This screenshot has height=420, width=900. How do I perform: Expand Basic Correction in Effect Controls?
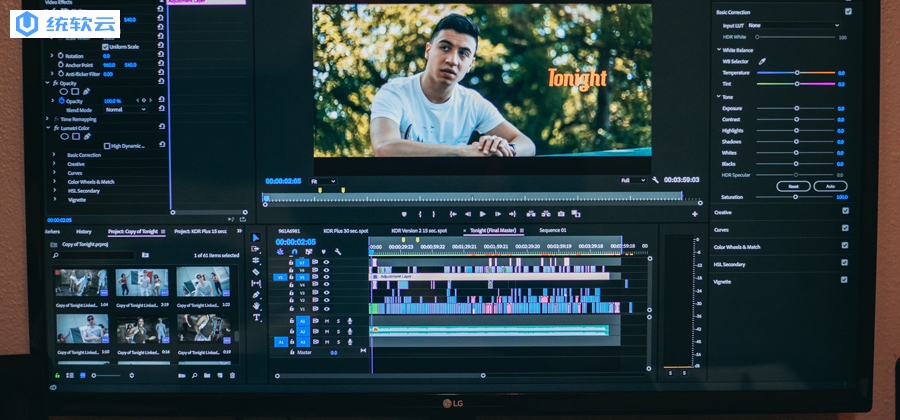point(54,155)
